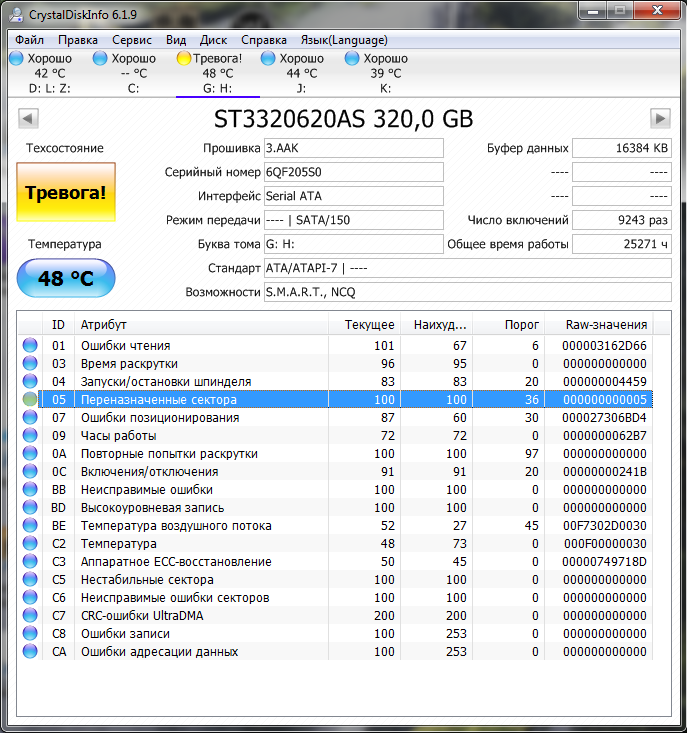Click the status orb for drive J:
687x733 pixels.
(268, 59)
